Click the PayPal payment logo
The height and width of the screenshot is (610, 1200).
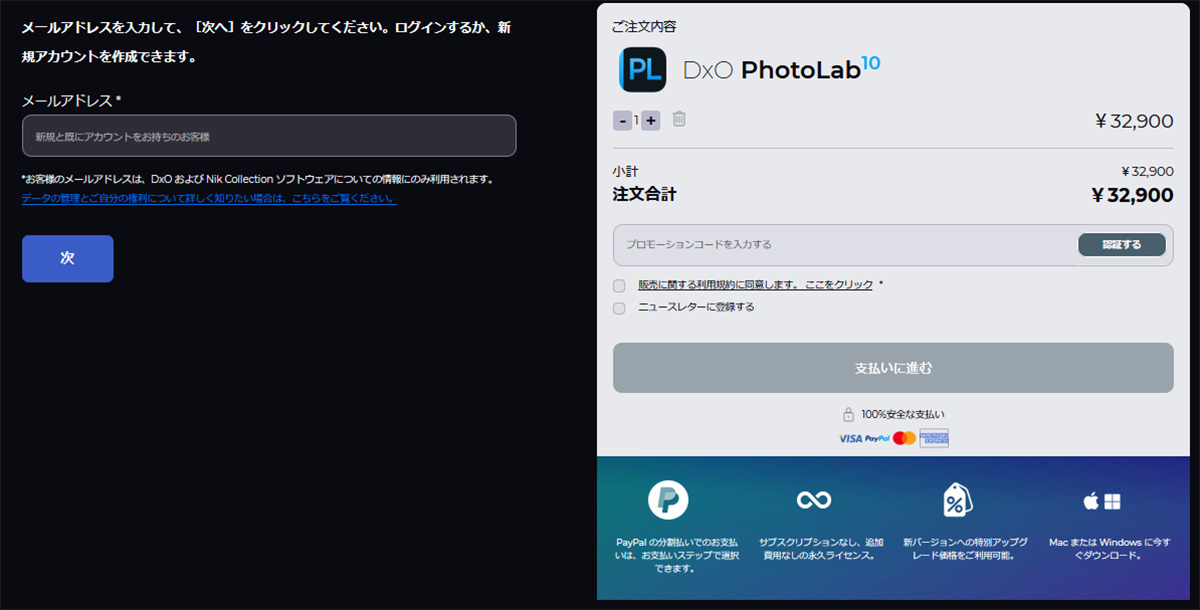click(877, 438)
